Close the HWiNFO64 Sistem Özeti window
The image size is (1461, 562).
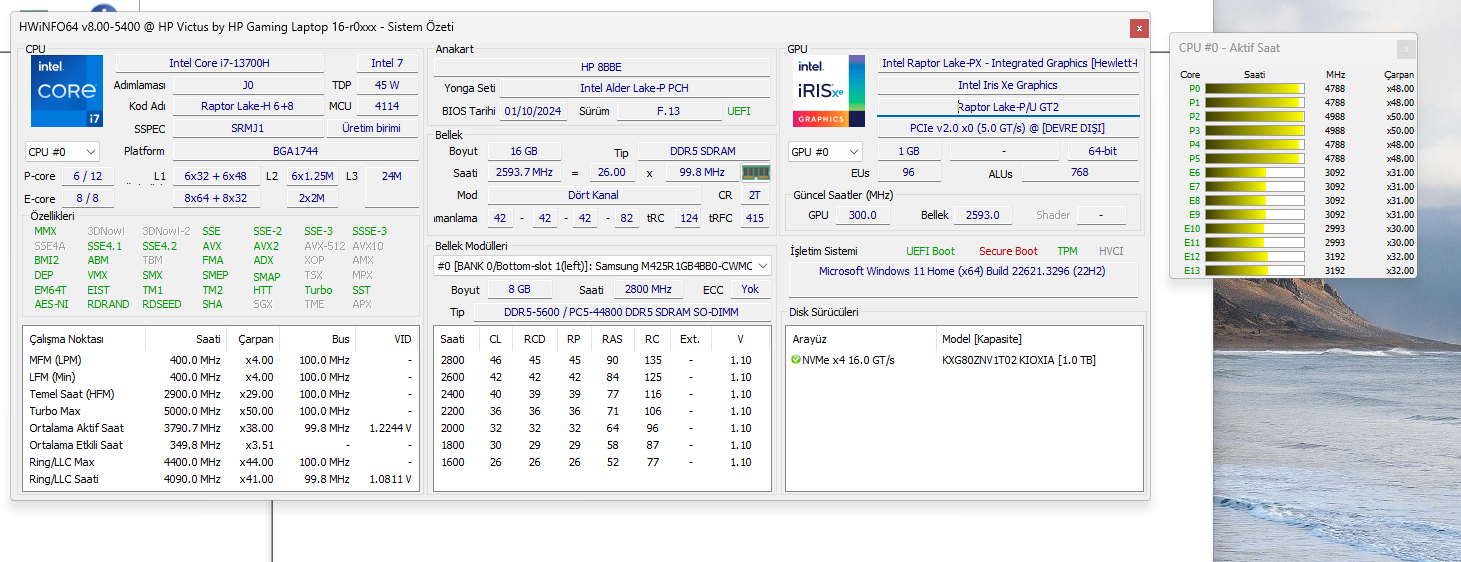1138,28
